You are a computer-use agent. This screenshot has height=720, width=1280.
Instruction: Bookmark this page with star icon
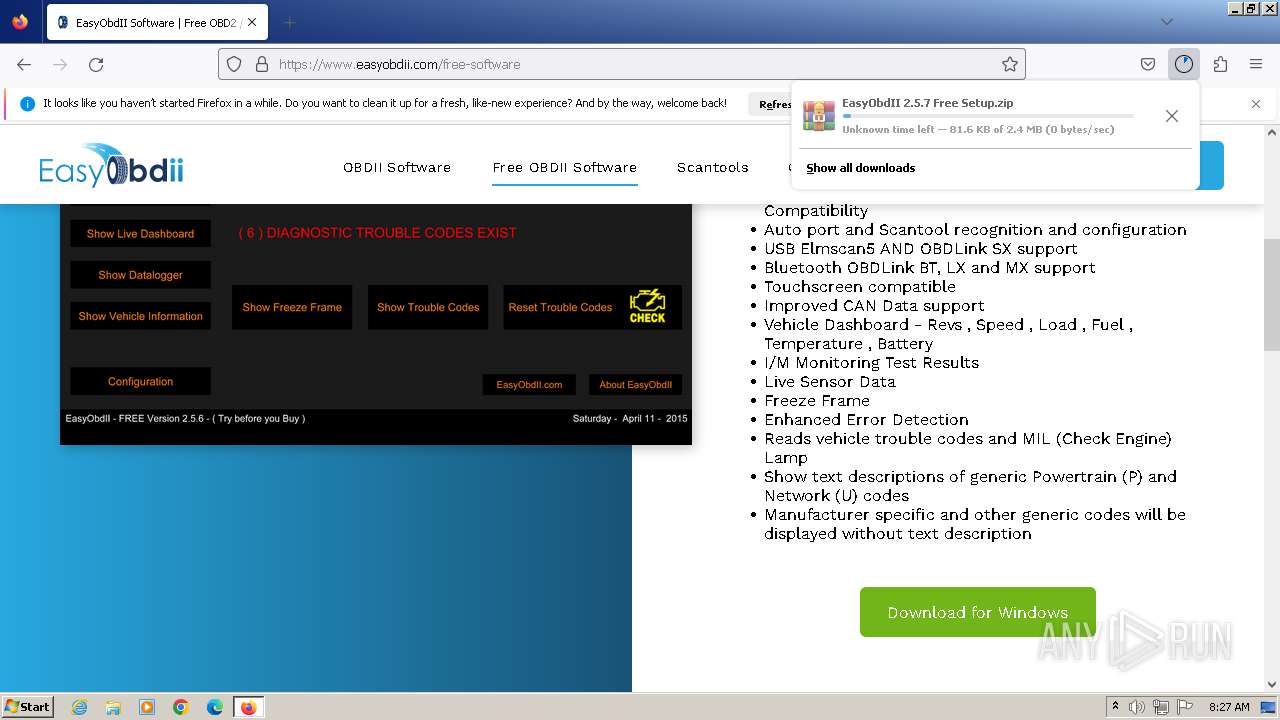[1010, 64]
